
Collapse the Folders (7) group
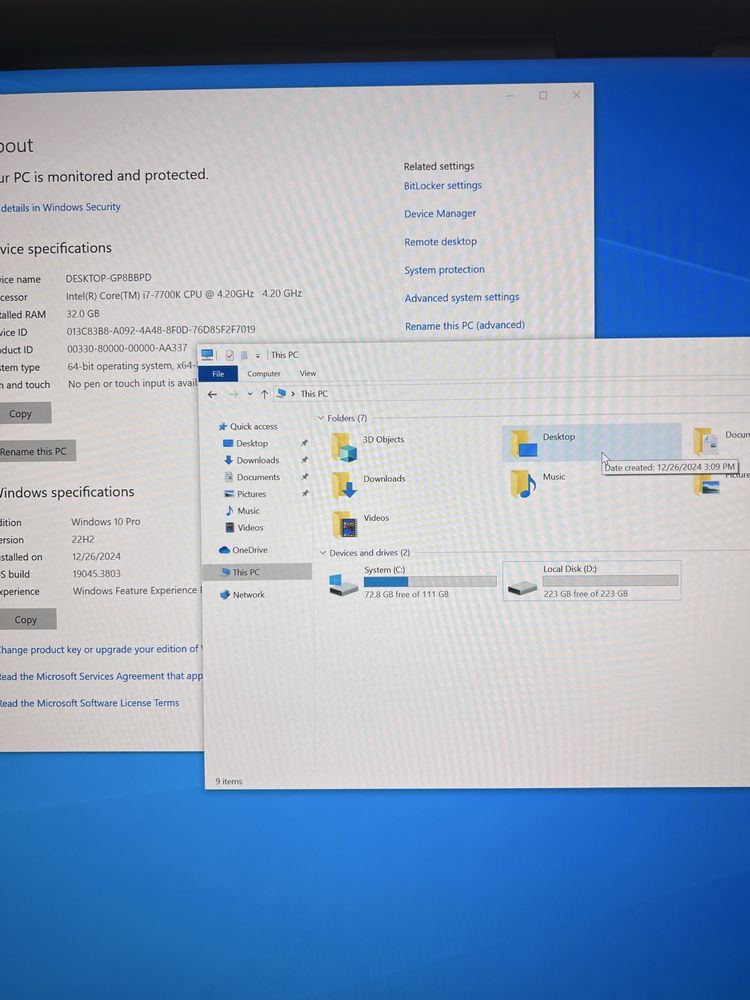[321, 418]
